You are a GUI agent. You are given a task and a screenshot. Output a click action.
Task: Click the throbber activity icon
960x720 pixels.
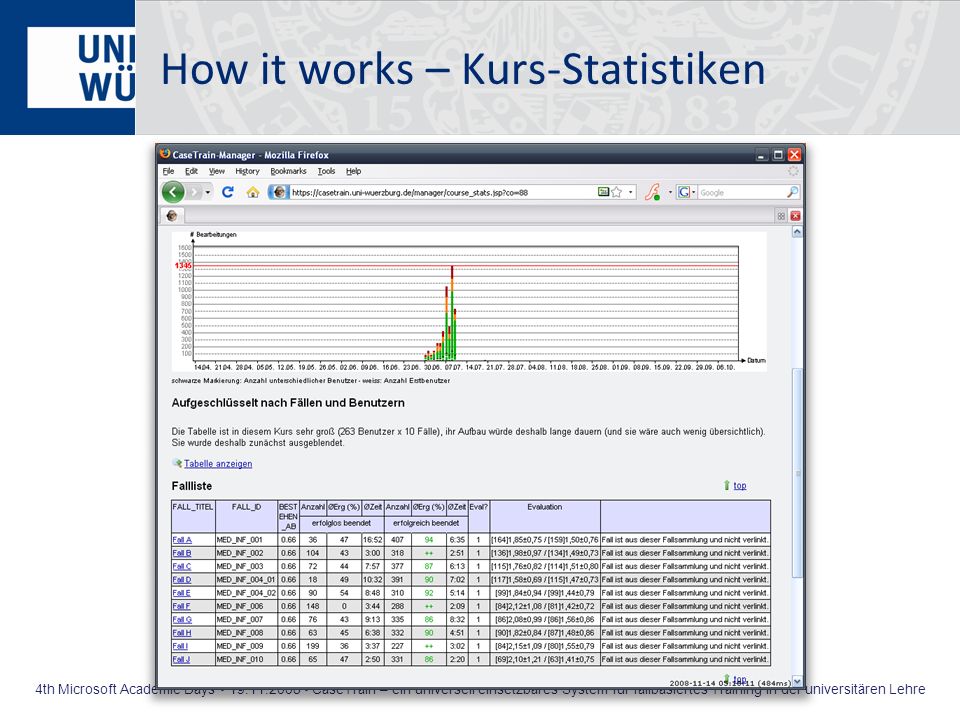point(793,171)
